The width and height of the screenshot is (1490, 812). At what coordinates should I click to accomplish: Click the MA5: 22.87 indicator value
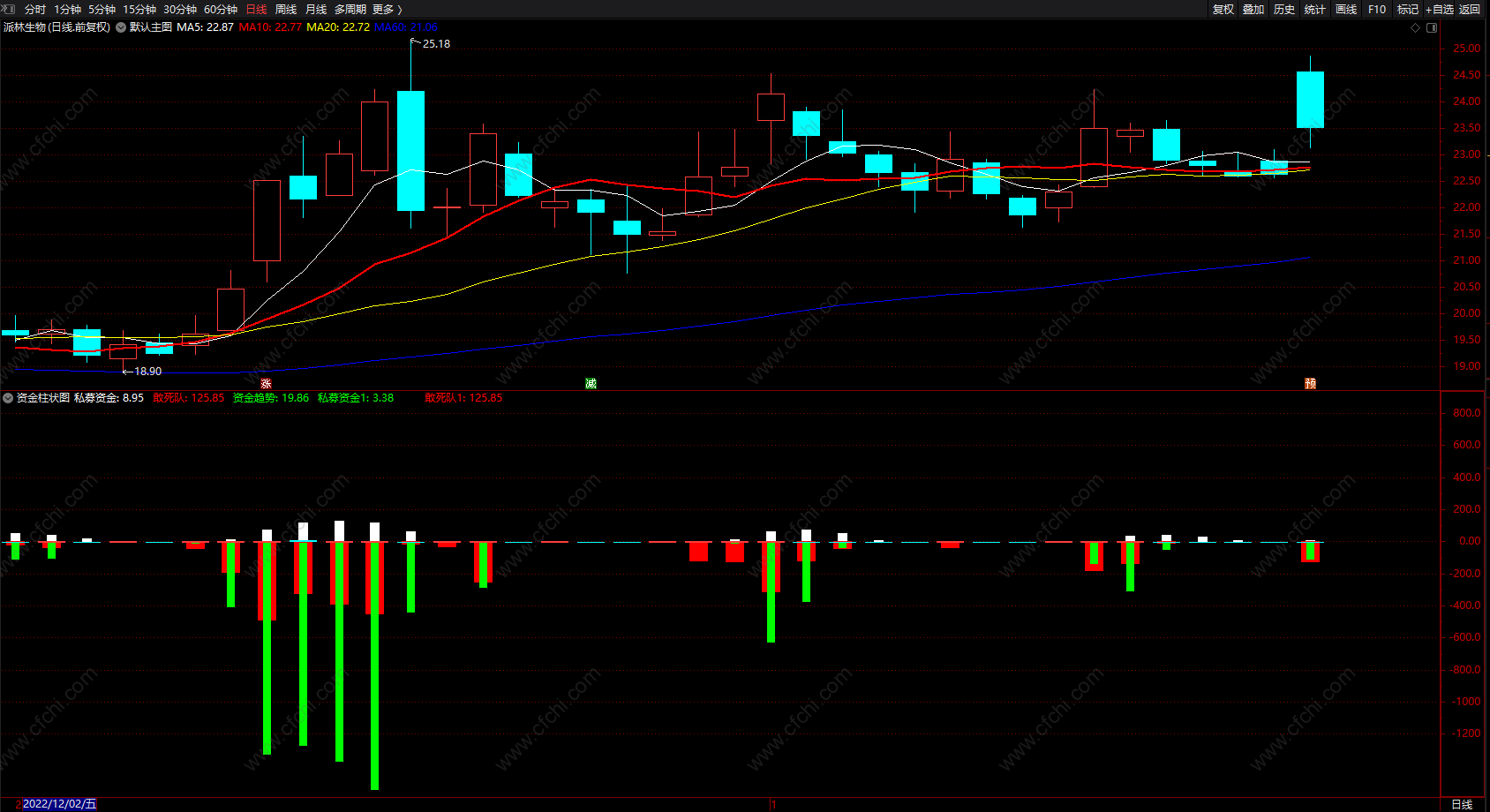coord(205,27)
